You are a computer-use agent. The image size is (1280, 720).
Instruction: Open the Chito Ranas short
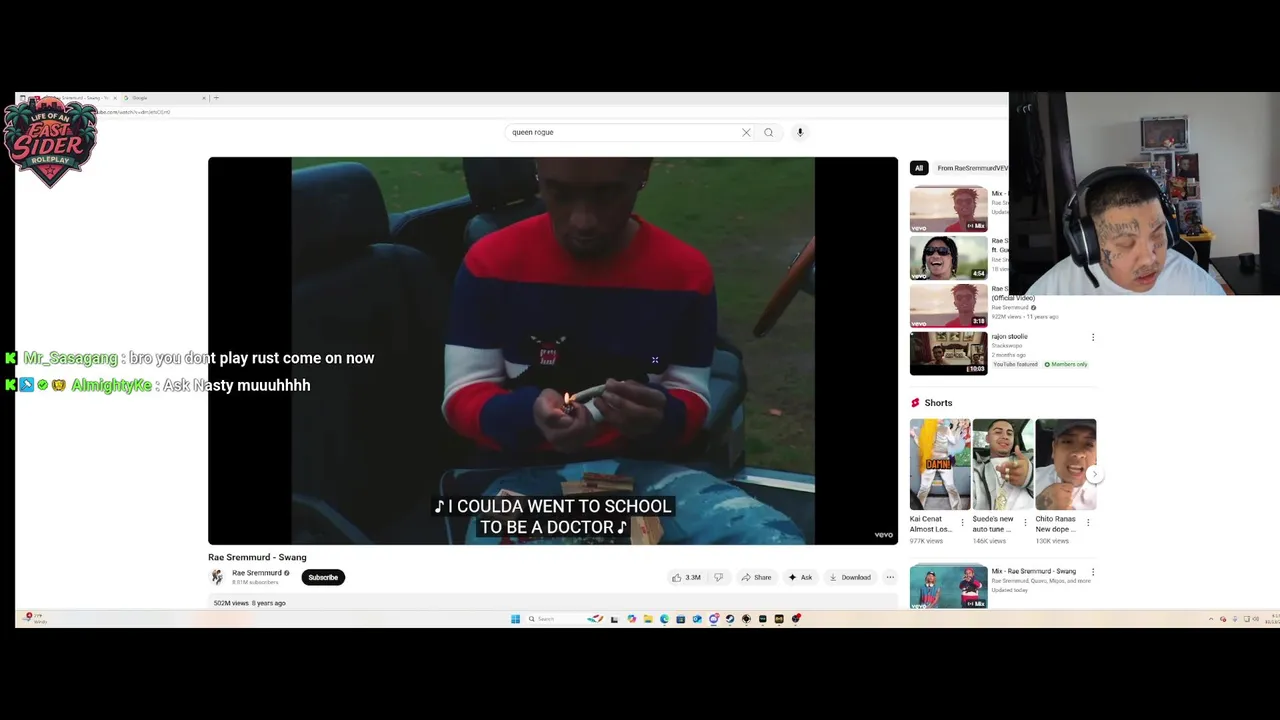point(1066,464)
